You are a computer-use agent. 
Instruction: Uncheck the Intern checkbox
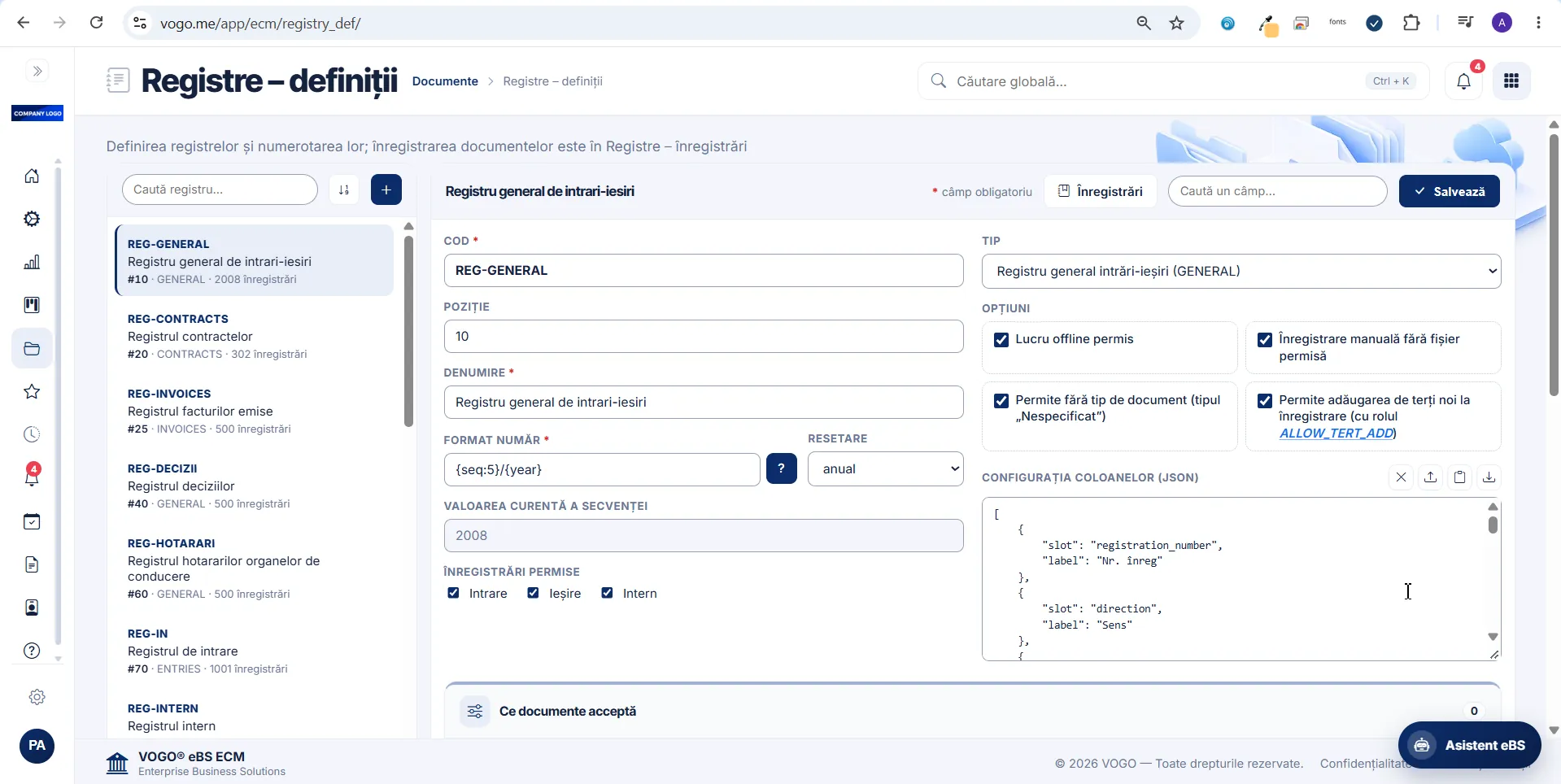pyautogui.click(x=607, y=593)
